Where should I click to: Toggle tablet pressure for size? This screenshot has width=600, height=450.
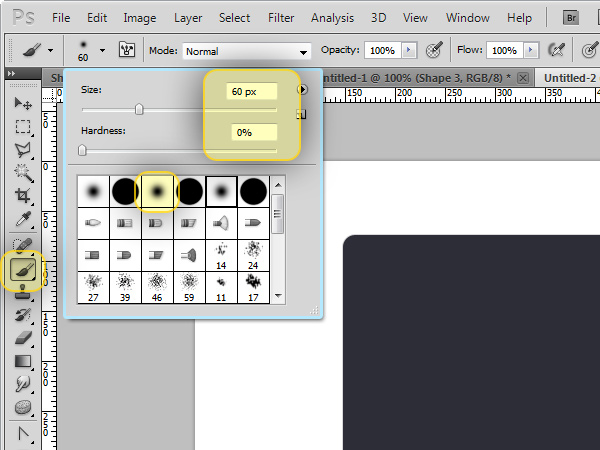(590, 50)
